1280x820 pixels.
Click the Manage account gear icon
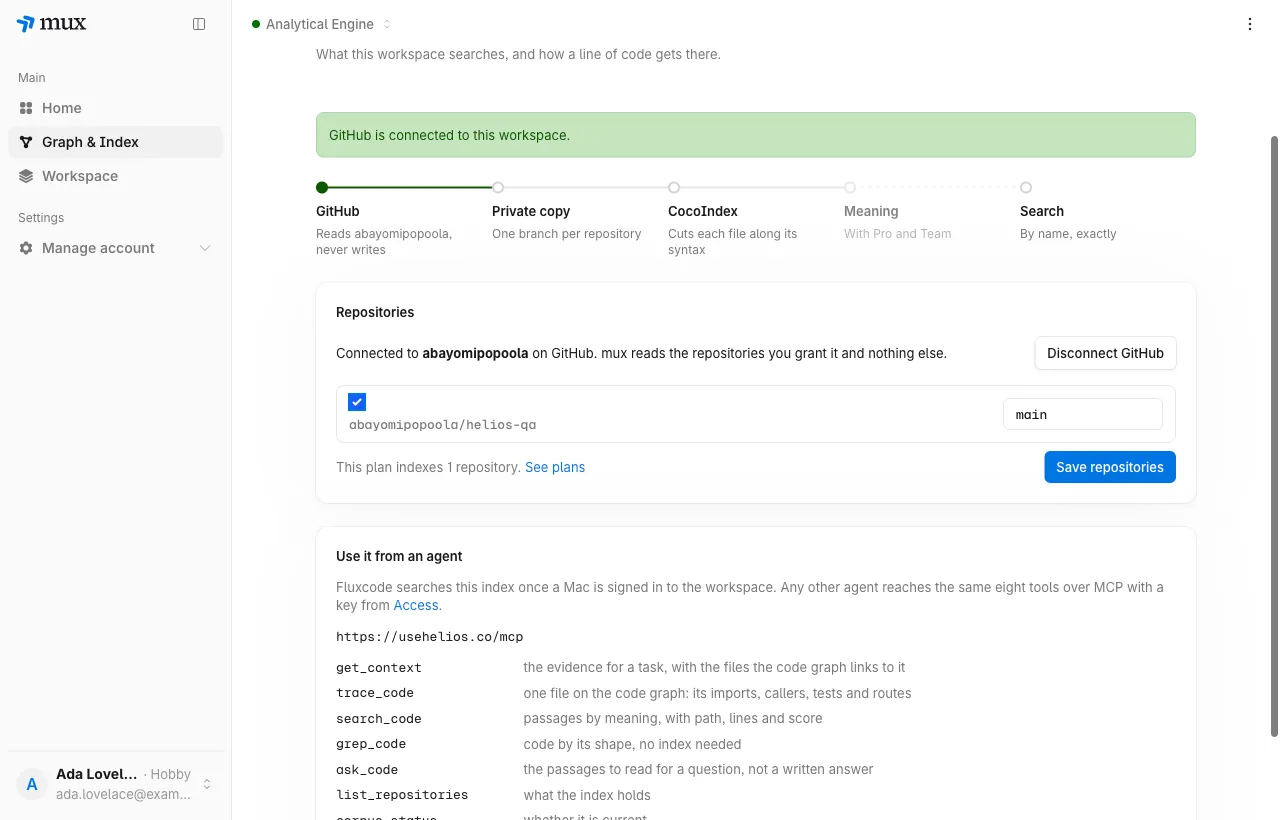coord(26,248)
